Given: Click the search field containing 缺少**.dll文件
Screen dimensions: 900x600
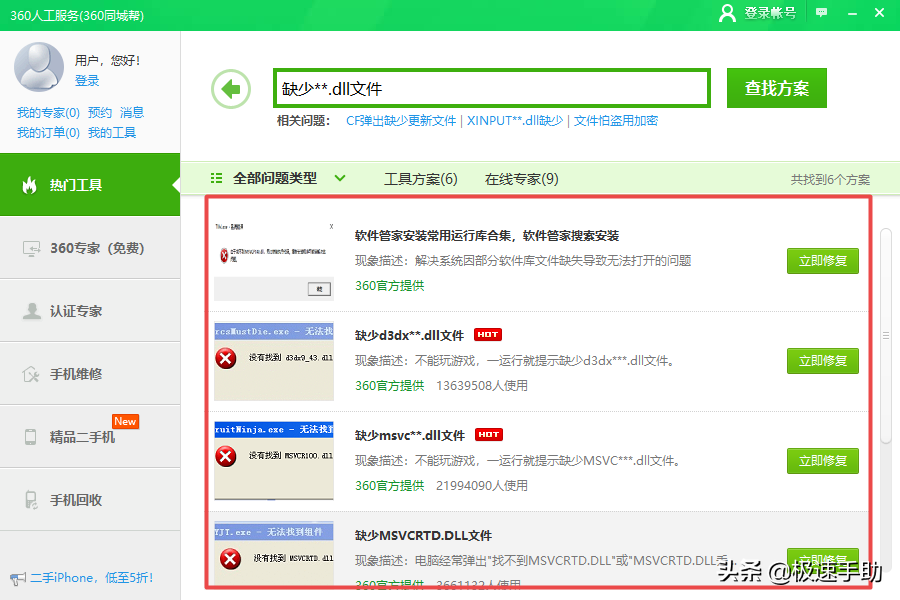Looking at the screenshot, I should pyautogui.click(x=492, y=88).
